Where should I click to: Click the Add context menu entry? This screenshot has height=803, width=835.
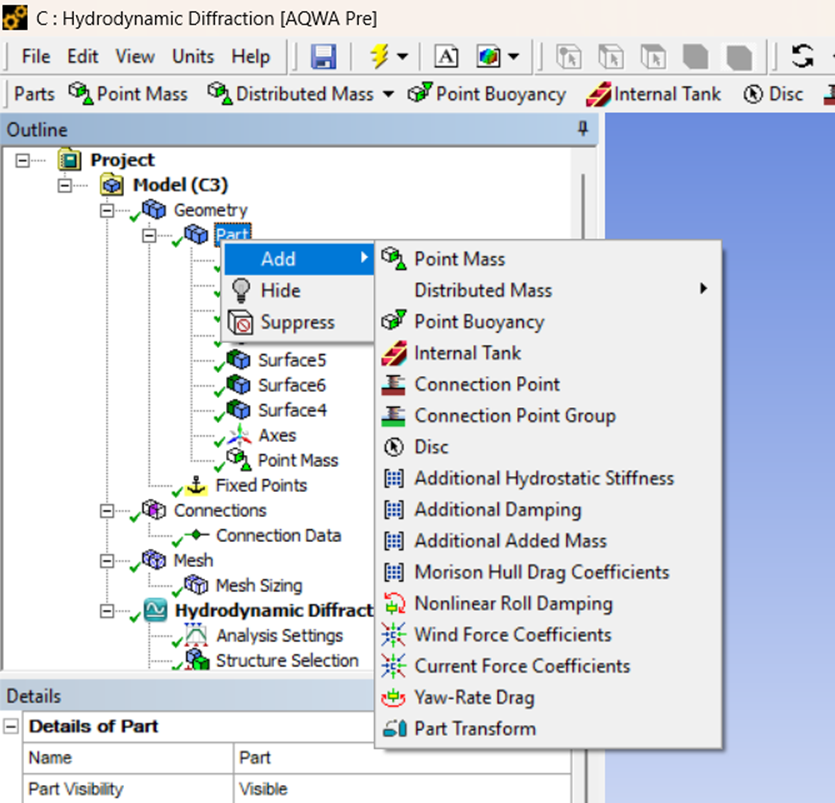coord(299,259)
